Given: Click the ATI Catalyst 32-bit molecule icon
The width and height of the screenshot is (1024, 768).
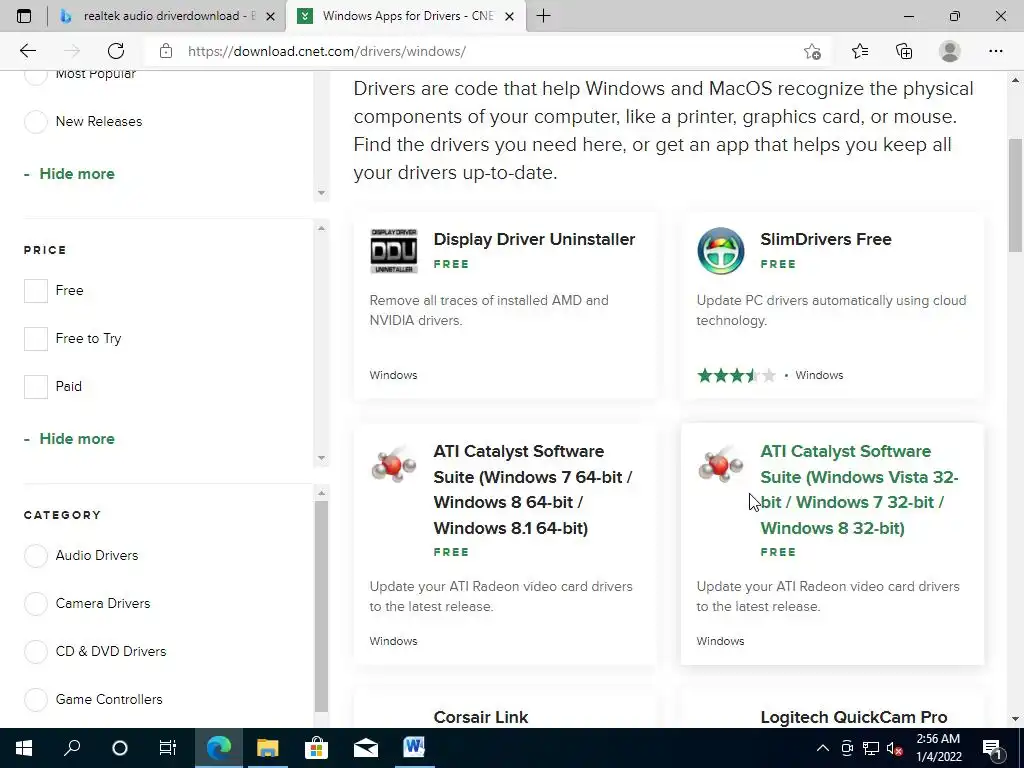Looking at the screenshot, I should tap(720, 465).
